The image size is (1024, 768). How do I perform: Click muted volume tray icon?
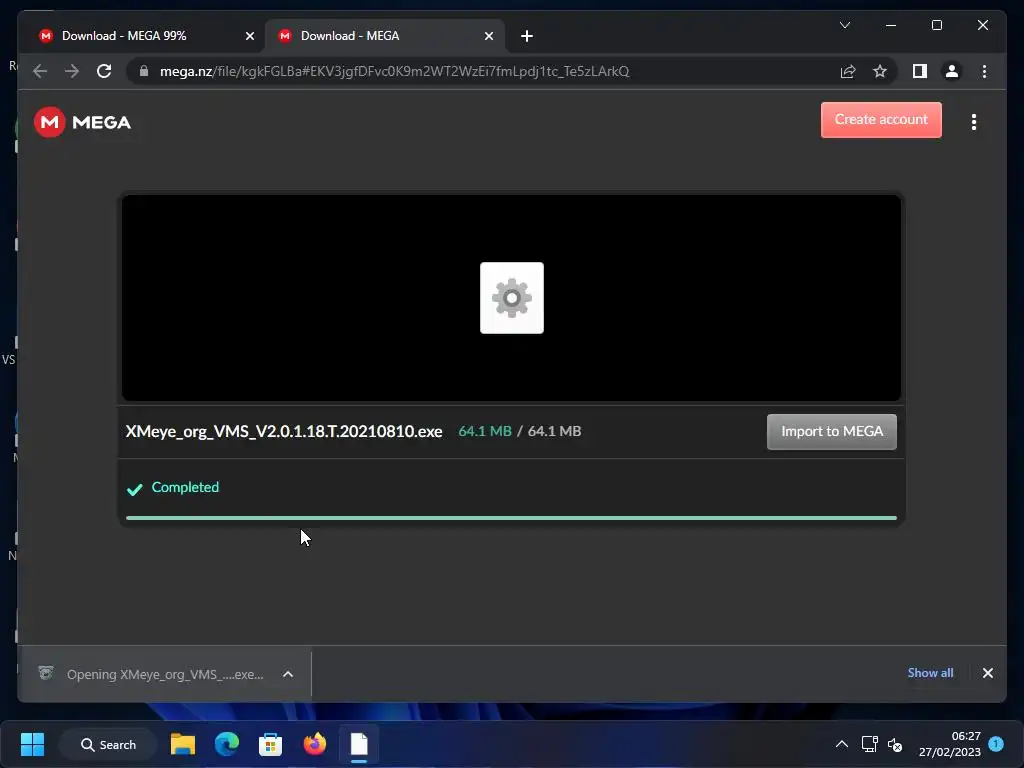point(895,744)
